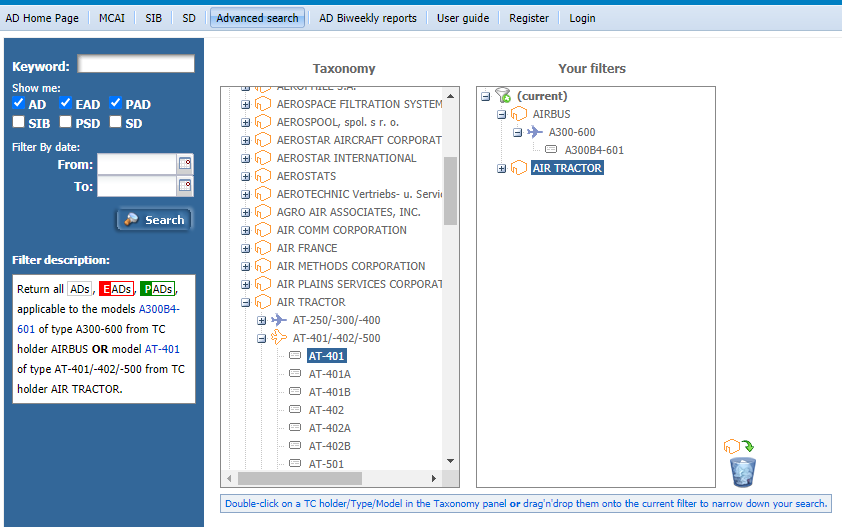842x527 pixels.
Task: Expand the AEROSTAR INTERNATIONAL node
Action: click(245, 158)
